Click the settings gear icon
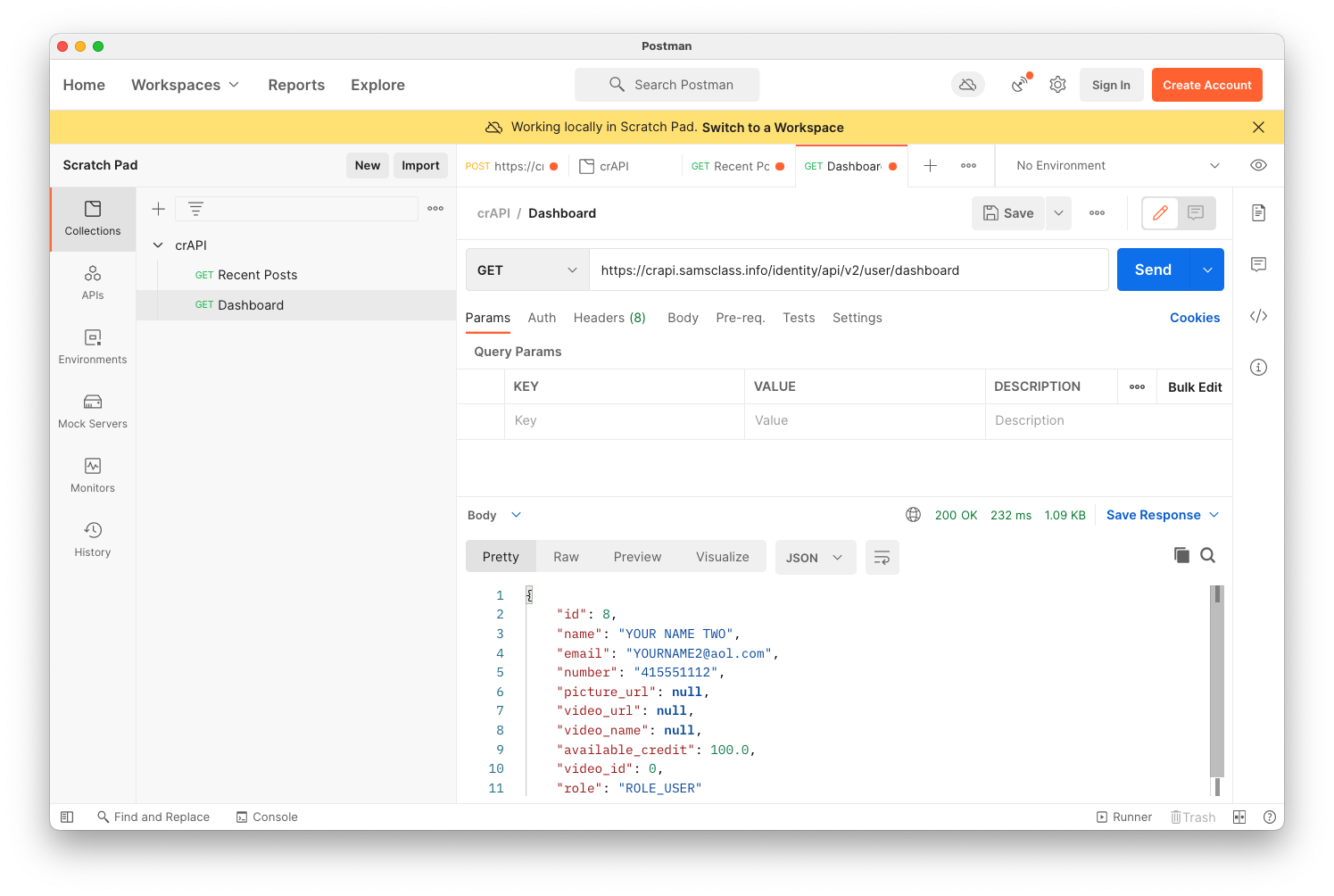This screenshot has height=896, width=1334. pyautogui.click(x=1057, y=85)
